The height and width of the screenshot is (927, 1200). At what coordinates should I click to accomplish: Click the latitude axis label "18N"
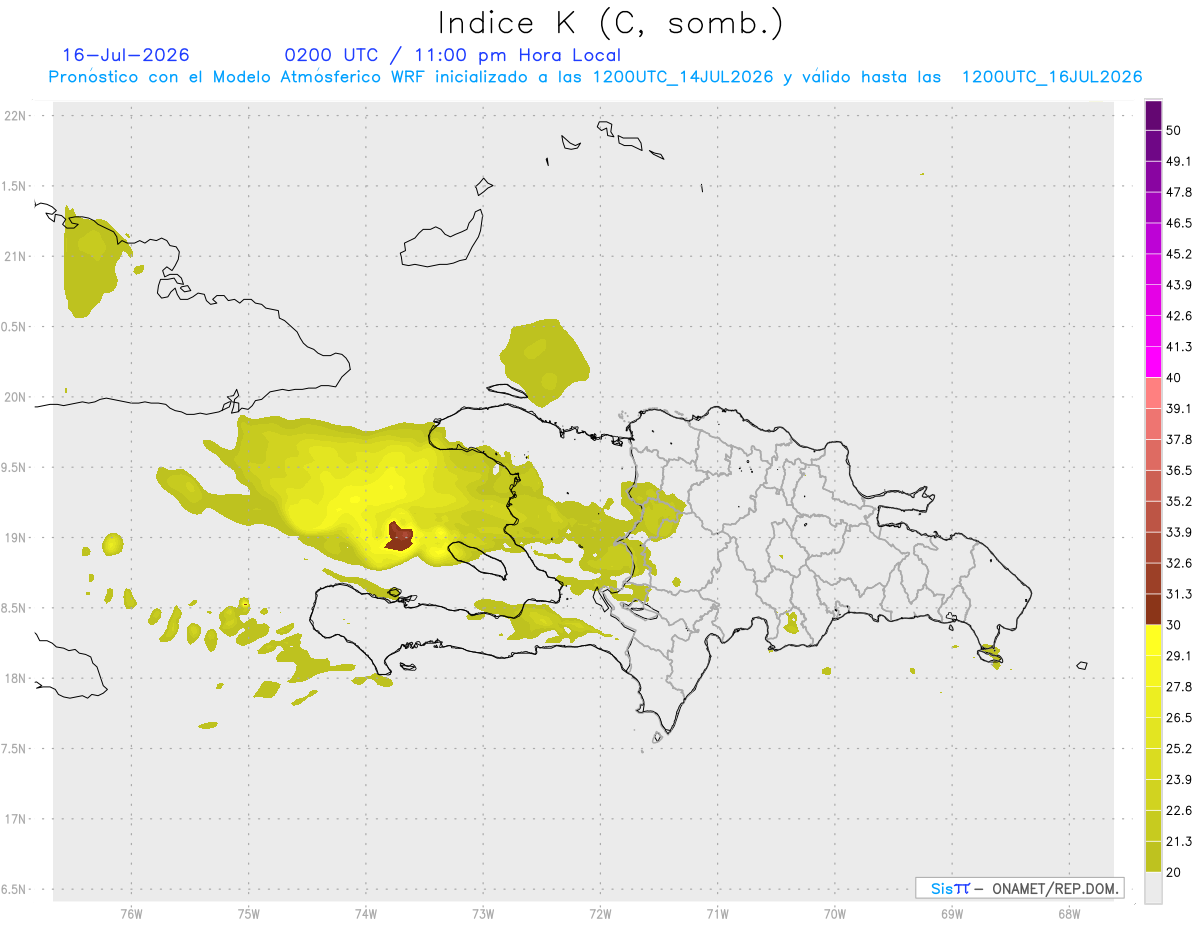pos(15,678)
